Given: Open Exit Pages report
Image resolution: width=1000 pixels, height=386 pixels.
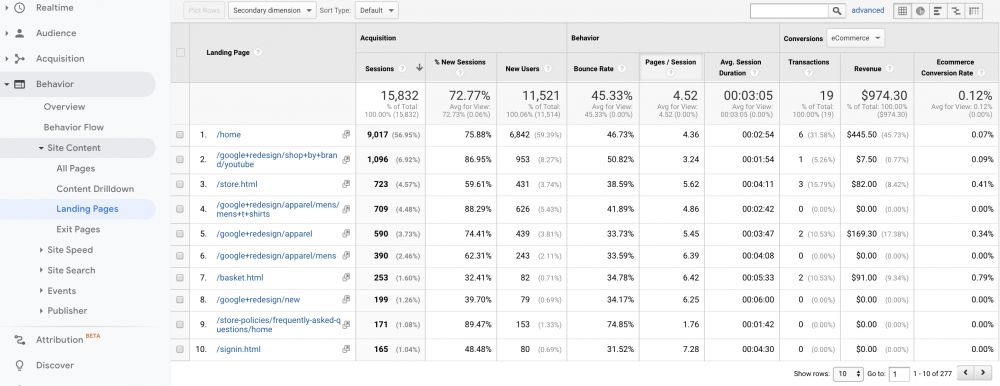Looking at the screenshot, I should [x=78, y=229].
